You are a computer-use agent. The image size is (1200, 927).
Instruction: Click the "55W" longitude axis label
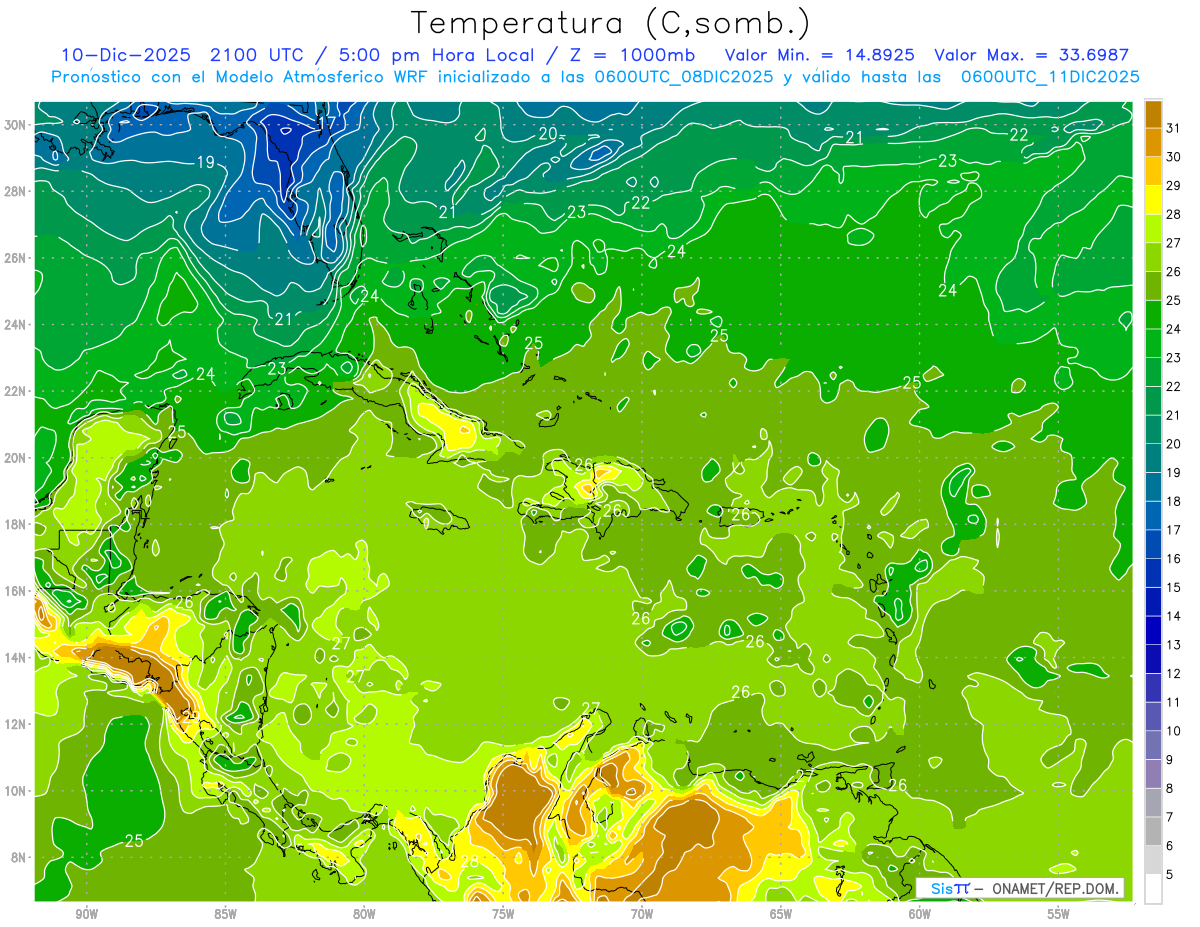(1059, 914)
